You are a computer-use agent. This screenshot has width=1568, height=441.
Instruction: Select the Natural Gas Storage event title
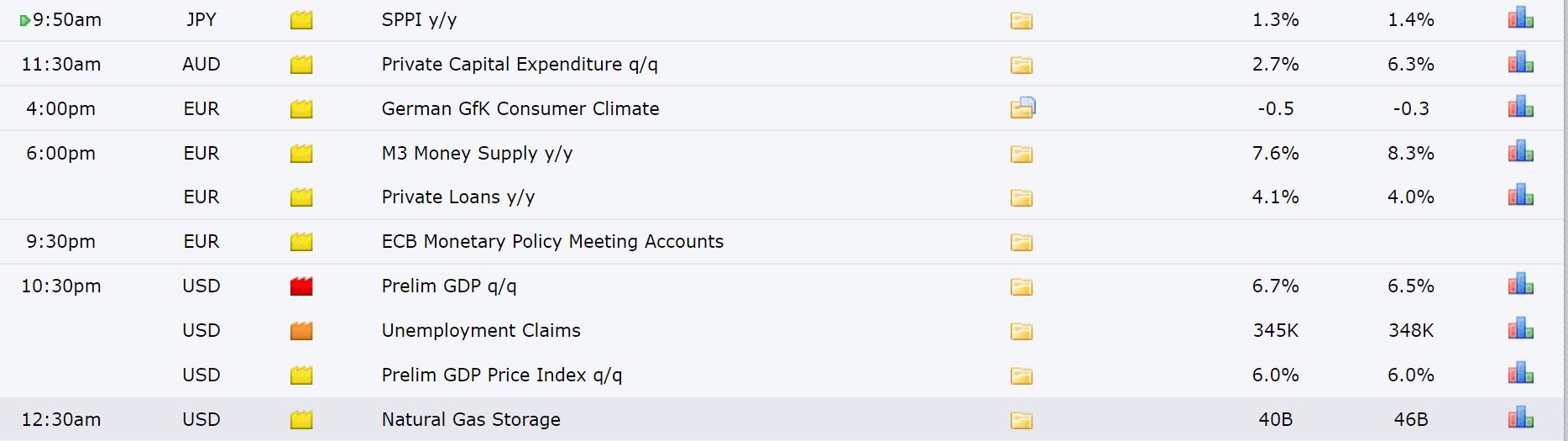click(x=471, y=419)
